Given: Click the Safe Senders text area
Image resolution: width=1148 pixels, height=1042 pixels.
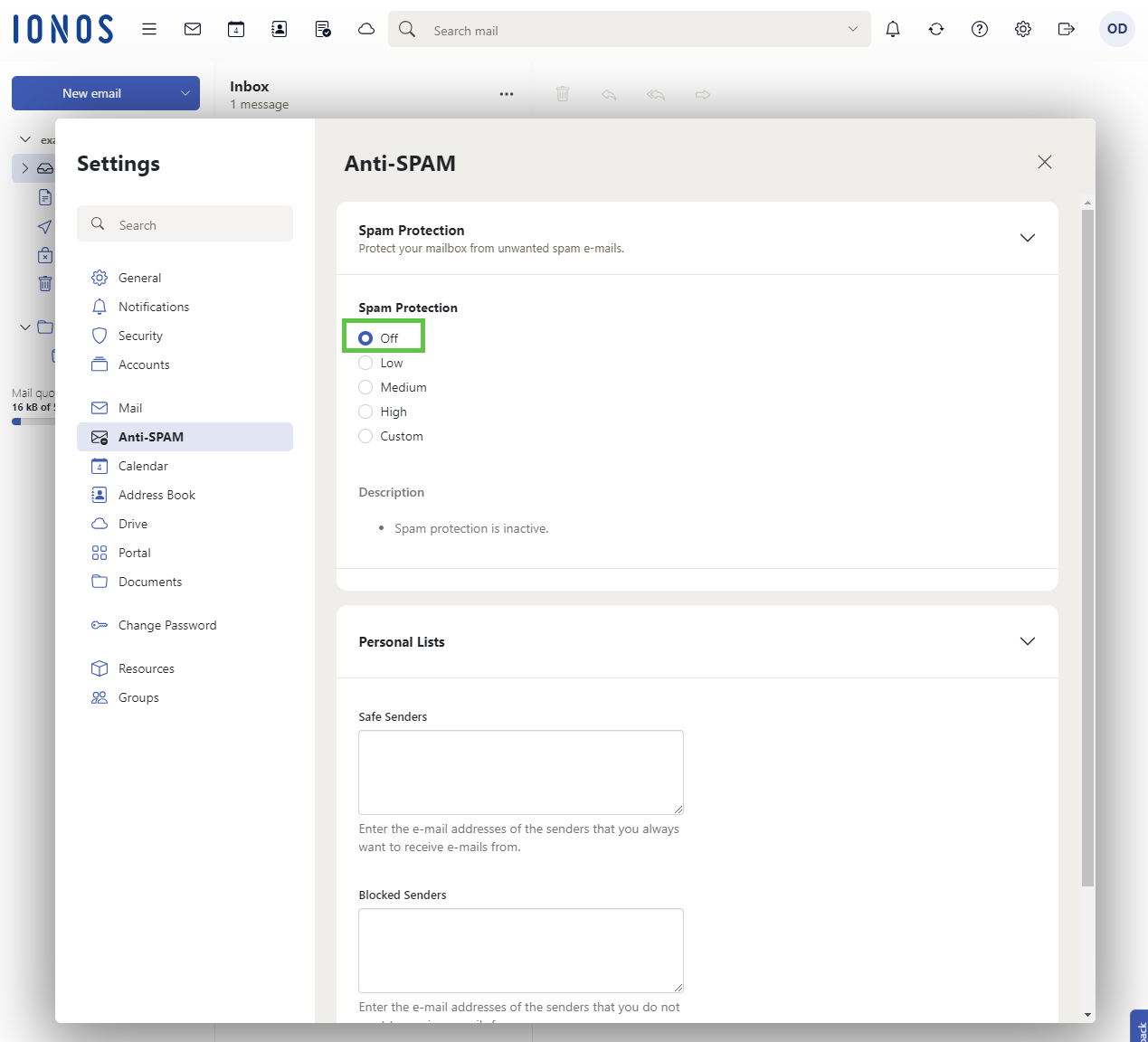Looking at the screenshot, I should coord(520,772).
